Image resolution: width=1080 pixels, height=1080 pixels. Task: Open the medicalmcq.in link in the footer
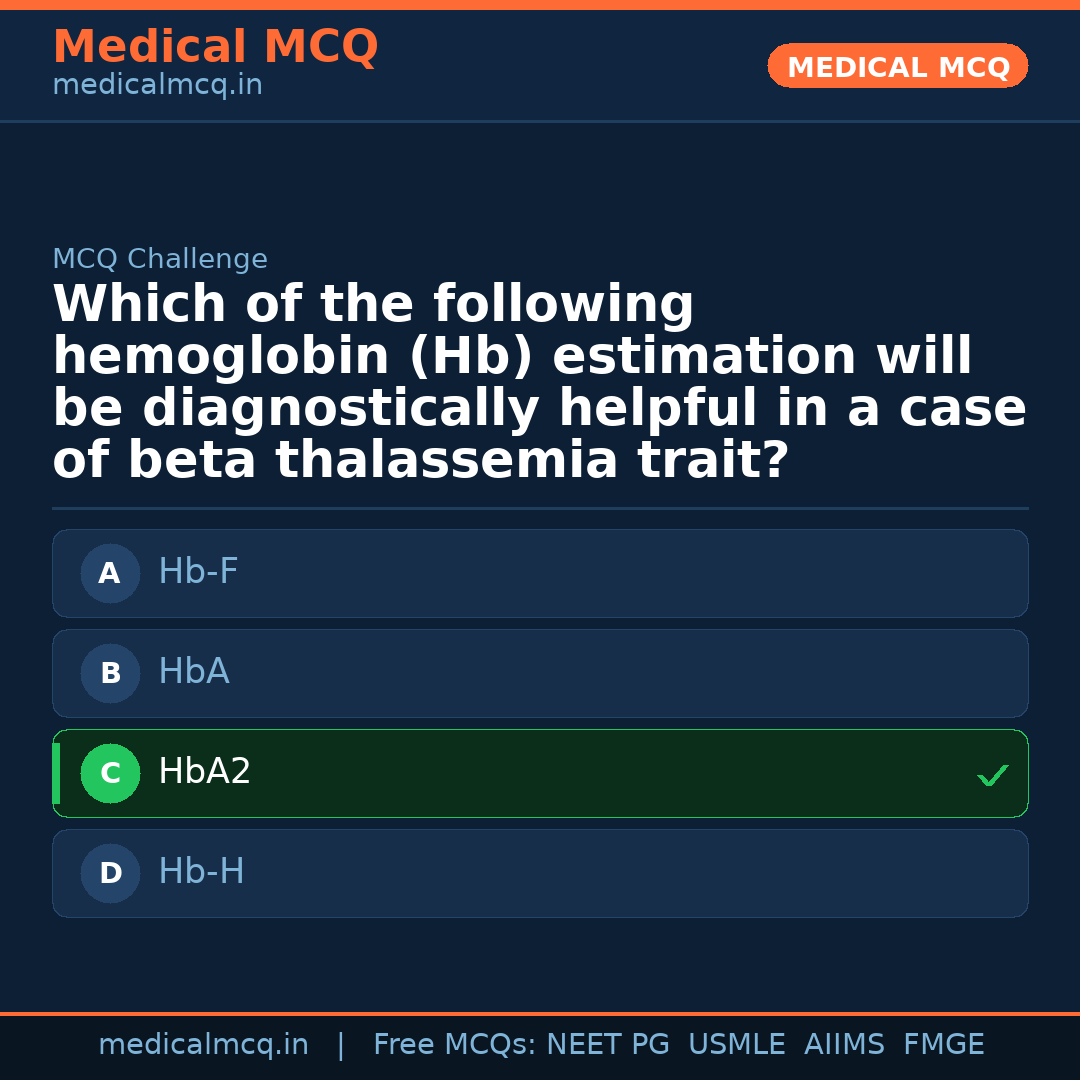click(x=203, y=1045)
